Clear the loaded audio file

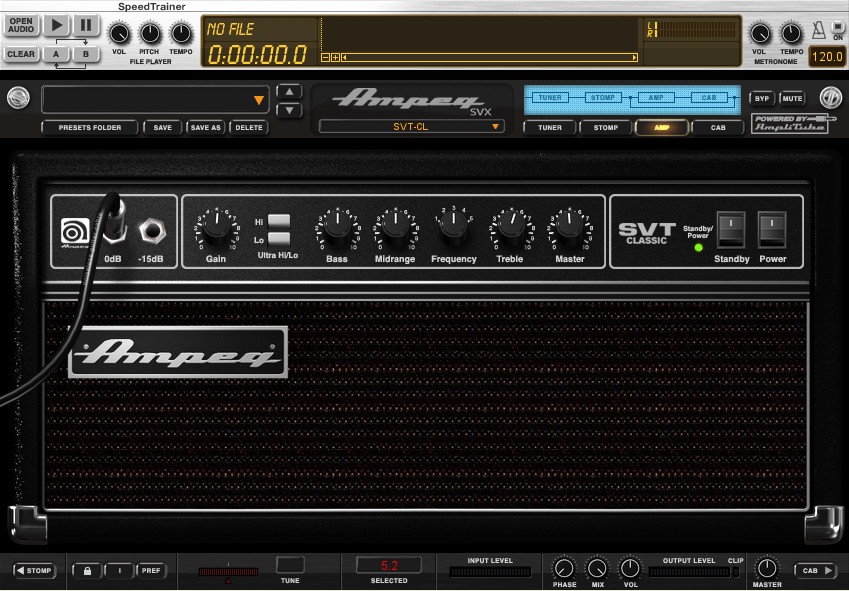click(21, 54)
